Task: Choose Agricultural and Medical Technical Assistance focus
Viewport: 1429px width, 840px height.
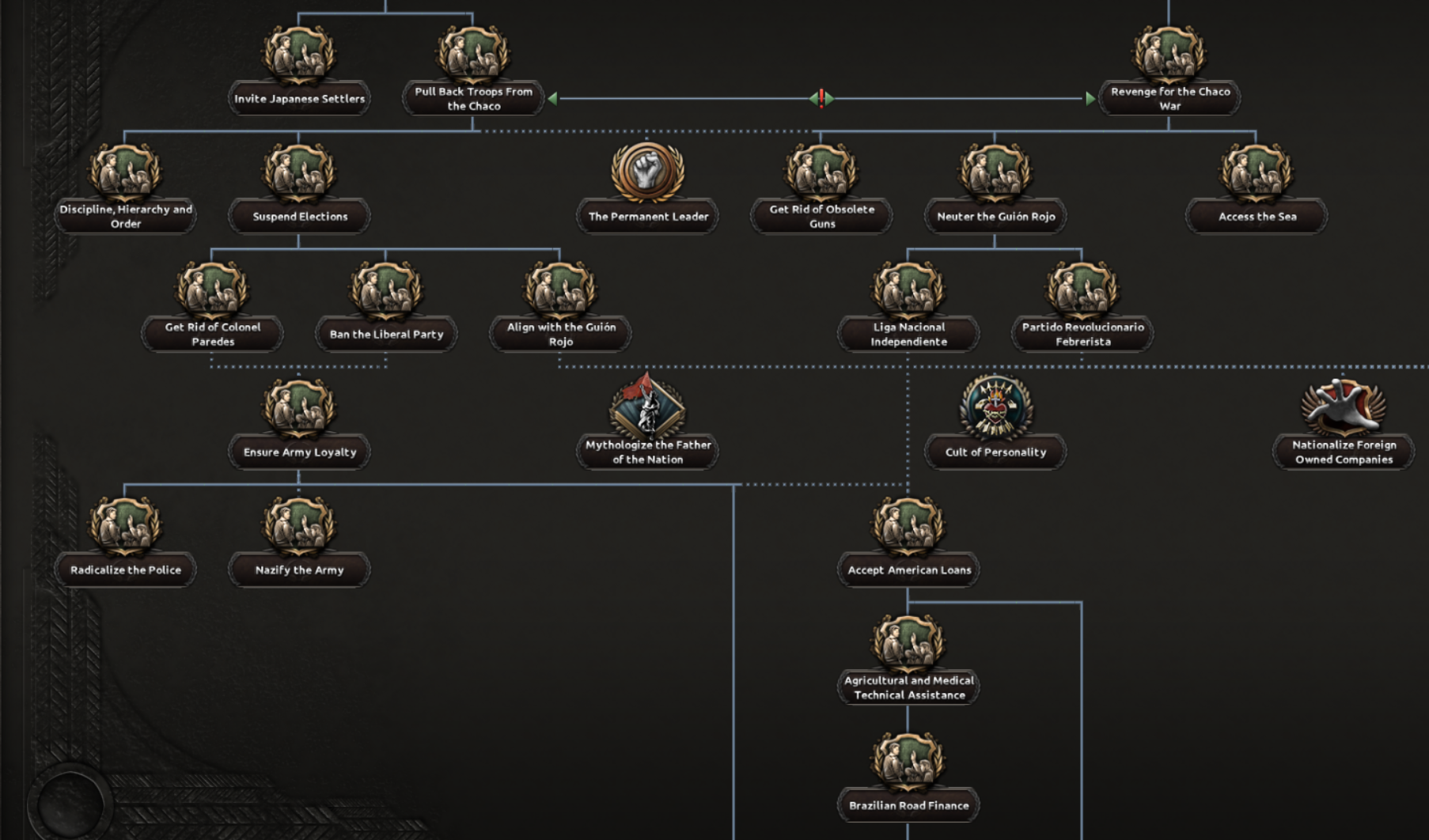Action: [908, 687]
